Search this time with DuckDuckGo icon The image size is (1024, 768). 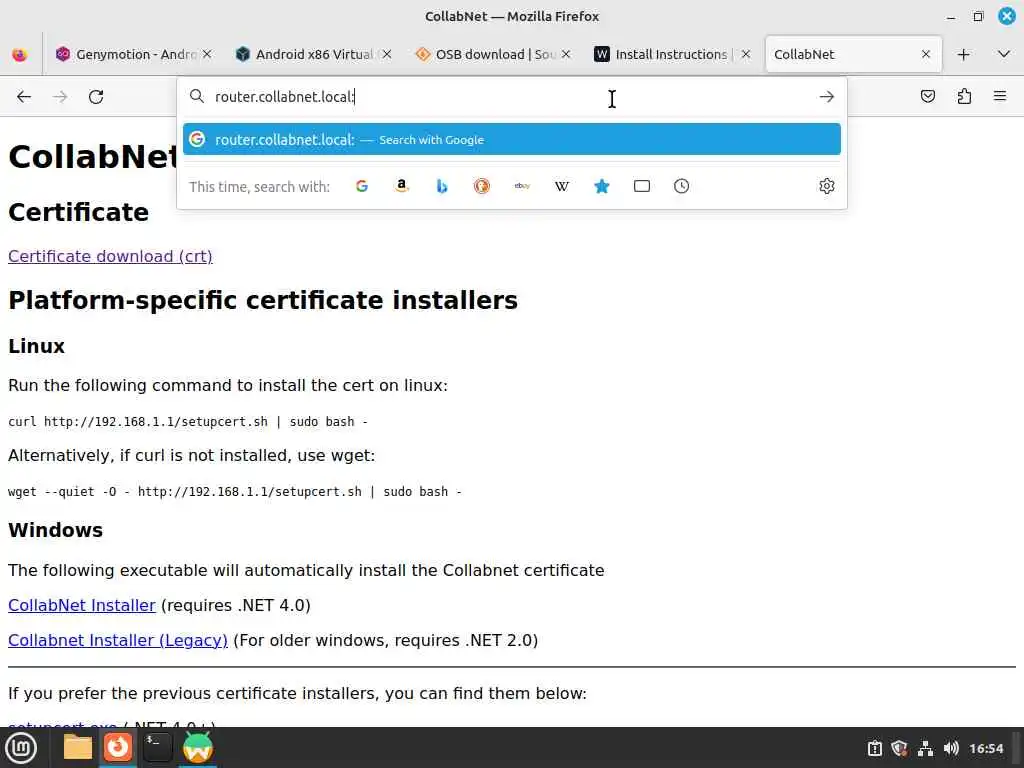point(481,186)
